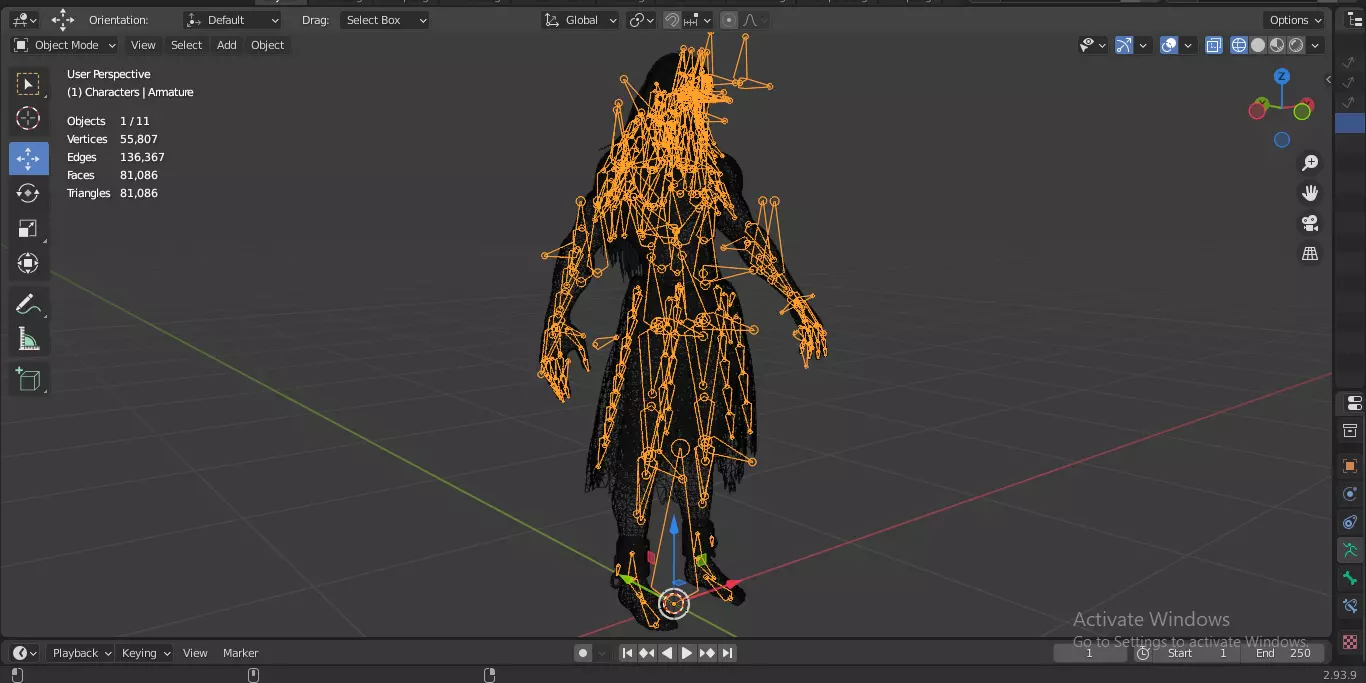
Task: Open Object Mode dropdown
Action: tap(65, 45)
